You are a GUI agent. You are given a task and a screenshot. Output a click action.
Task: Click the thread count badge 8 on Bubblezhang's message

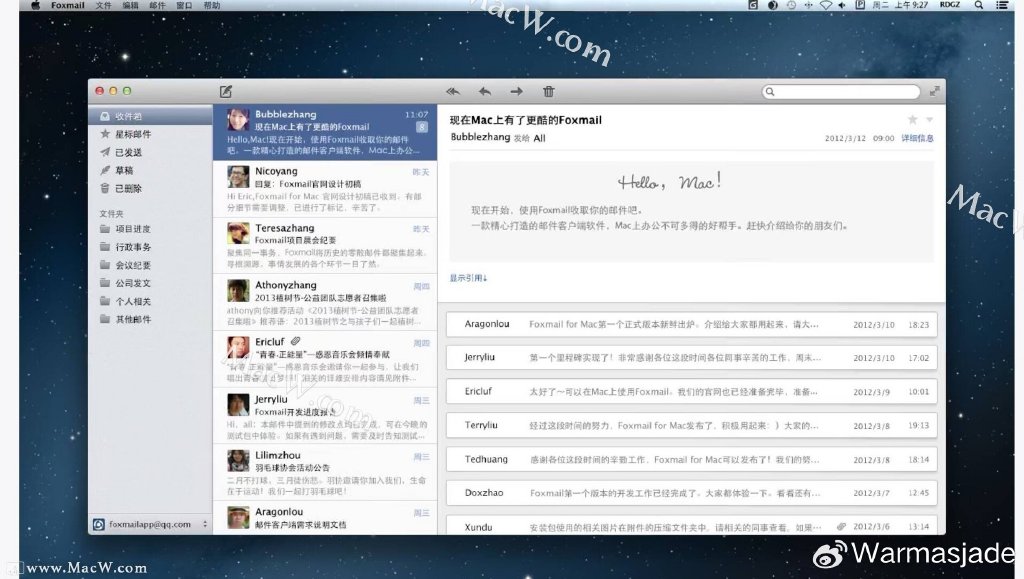[x=422, y=127]
